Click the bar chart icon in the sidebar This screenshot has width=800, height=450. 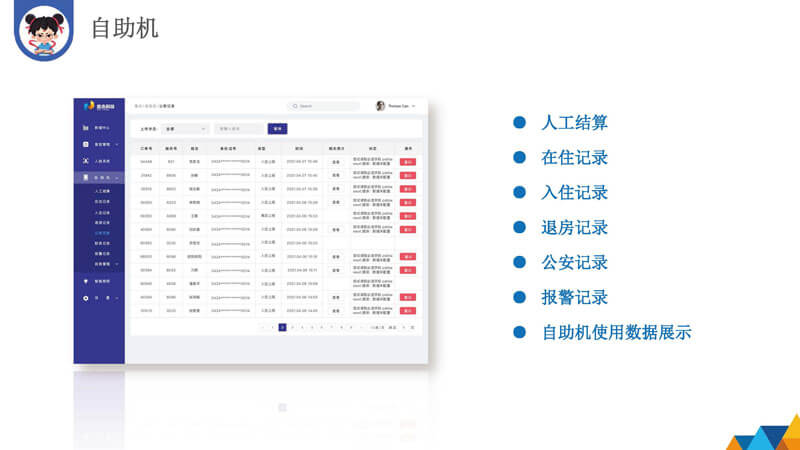pos(86,128)
